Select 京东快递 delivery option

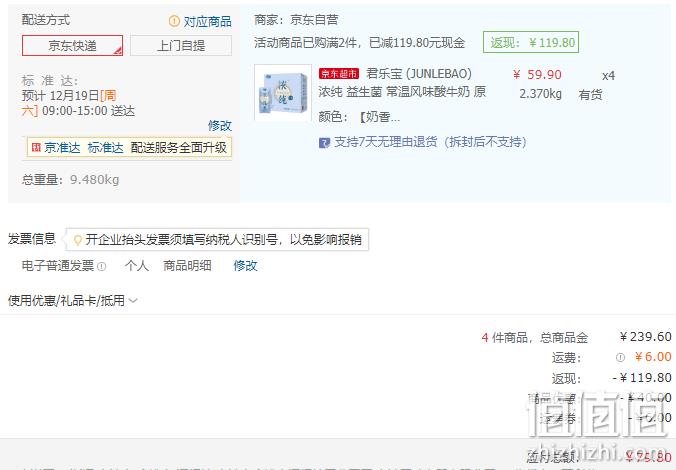point(72,46)
